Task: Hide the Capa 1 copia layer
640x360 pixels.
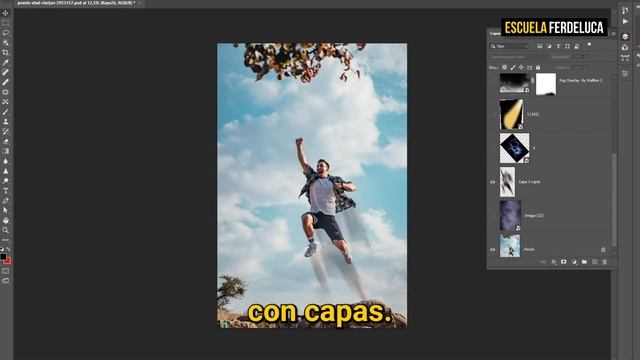Action: (493, 182)
